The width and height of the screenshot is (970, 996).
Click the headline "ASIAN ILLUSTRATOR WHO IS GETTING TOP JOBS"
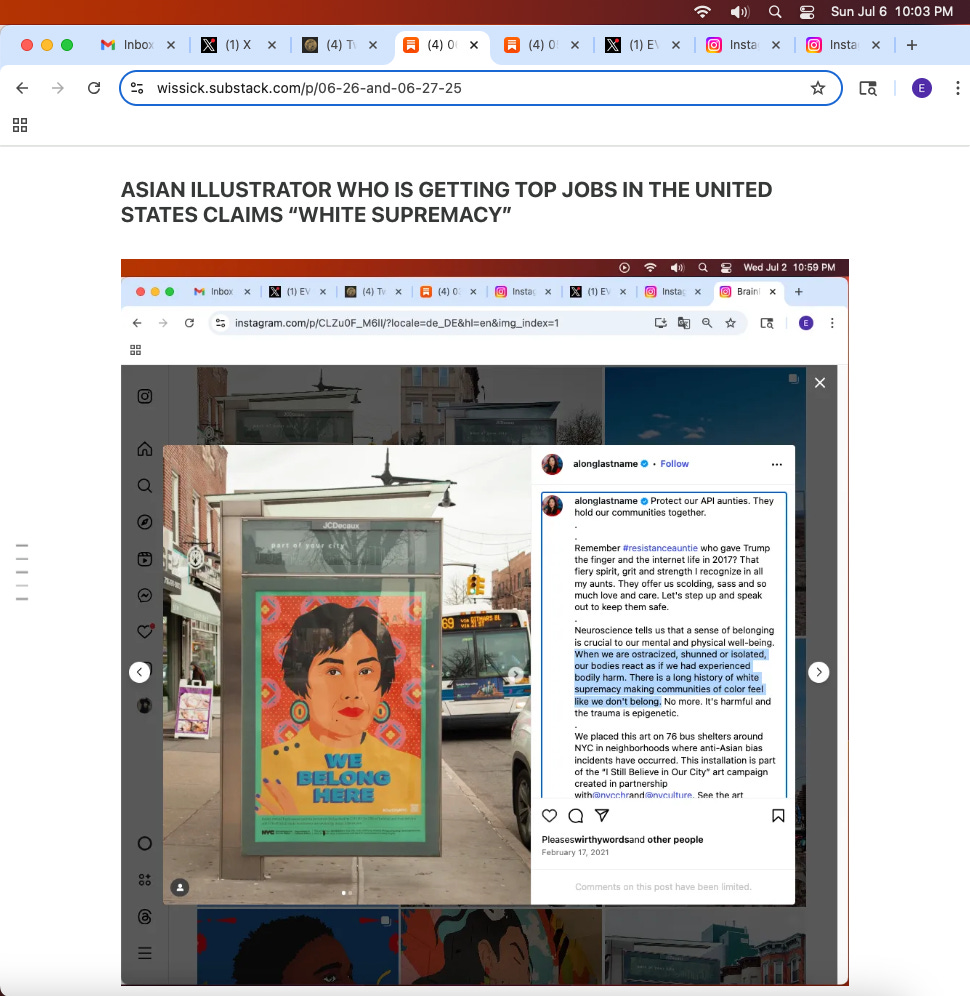pyautogui.click(x=447, y=202)
